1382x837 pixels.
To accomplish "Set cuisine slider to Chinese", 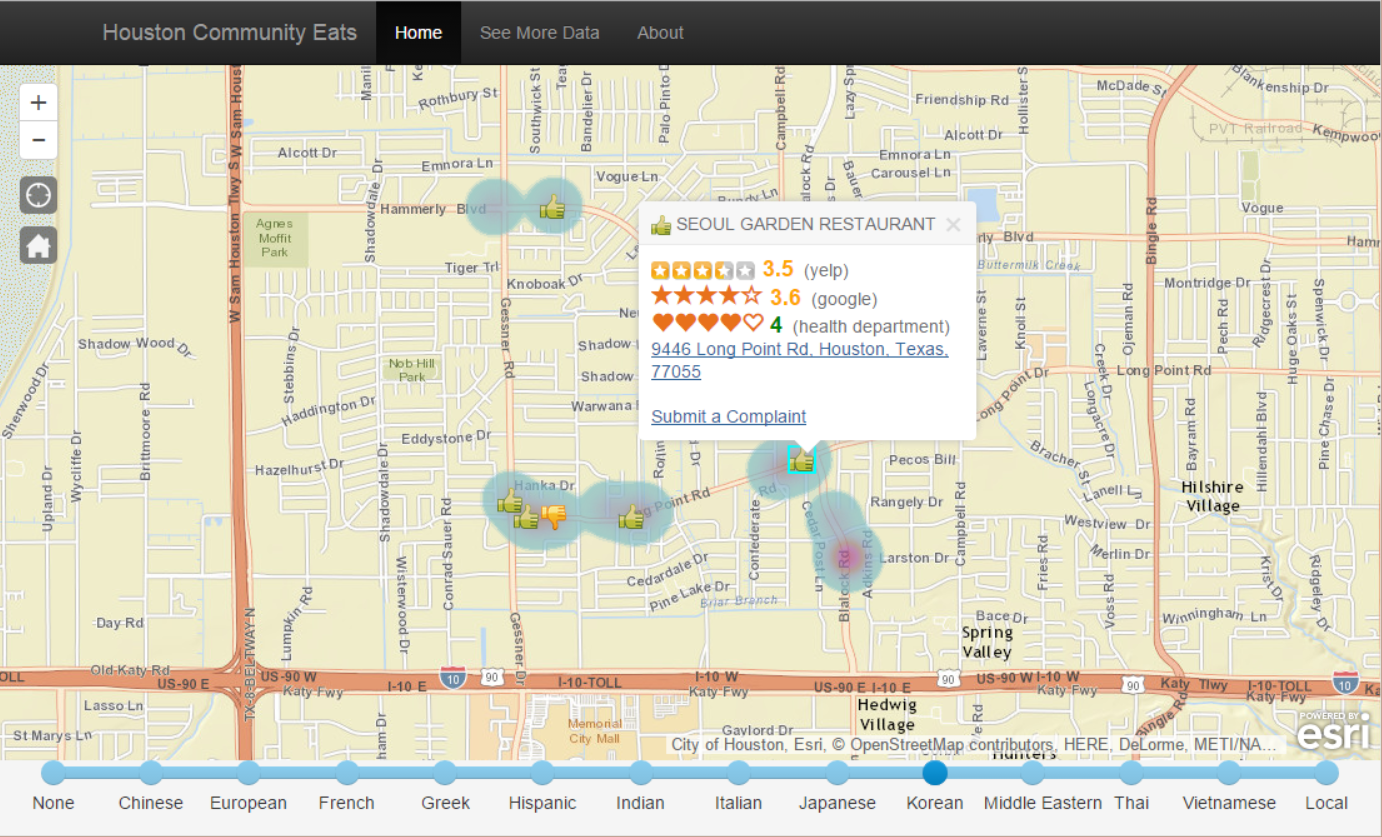I will (x=151, y=772).
